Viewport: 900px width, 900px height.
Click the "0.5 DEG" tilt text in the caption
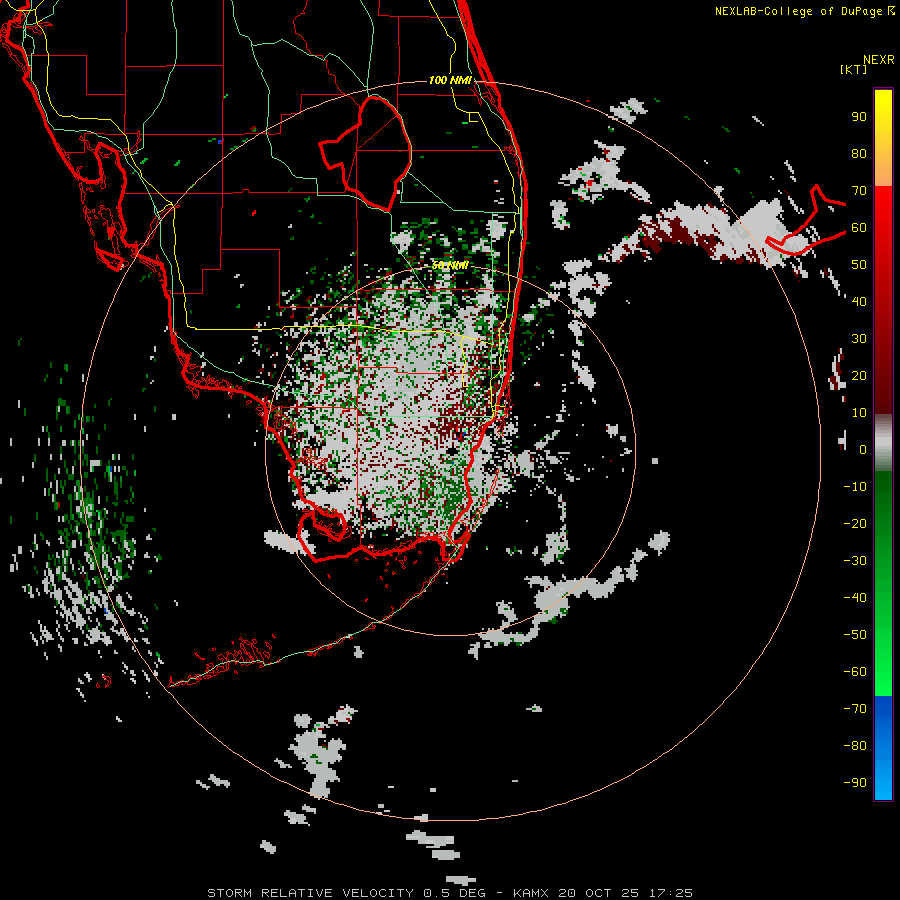[455, 893]
